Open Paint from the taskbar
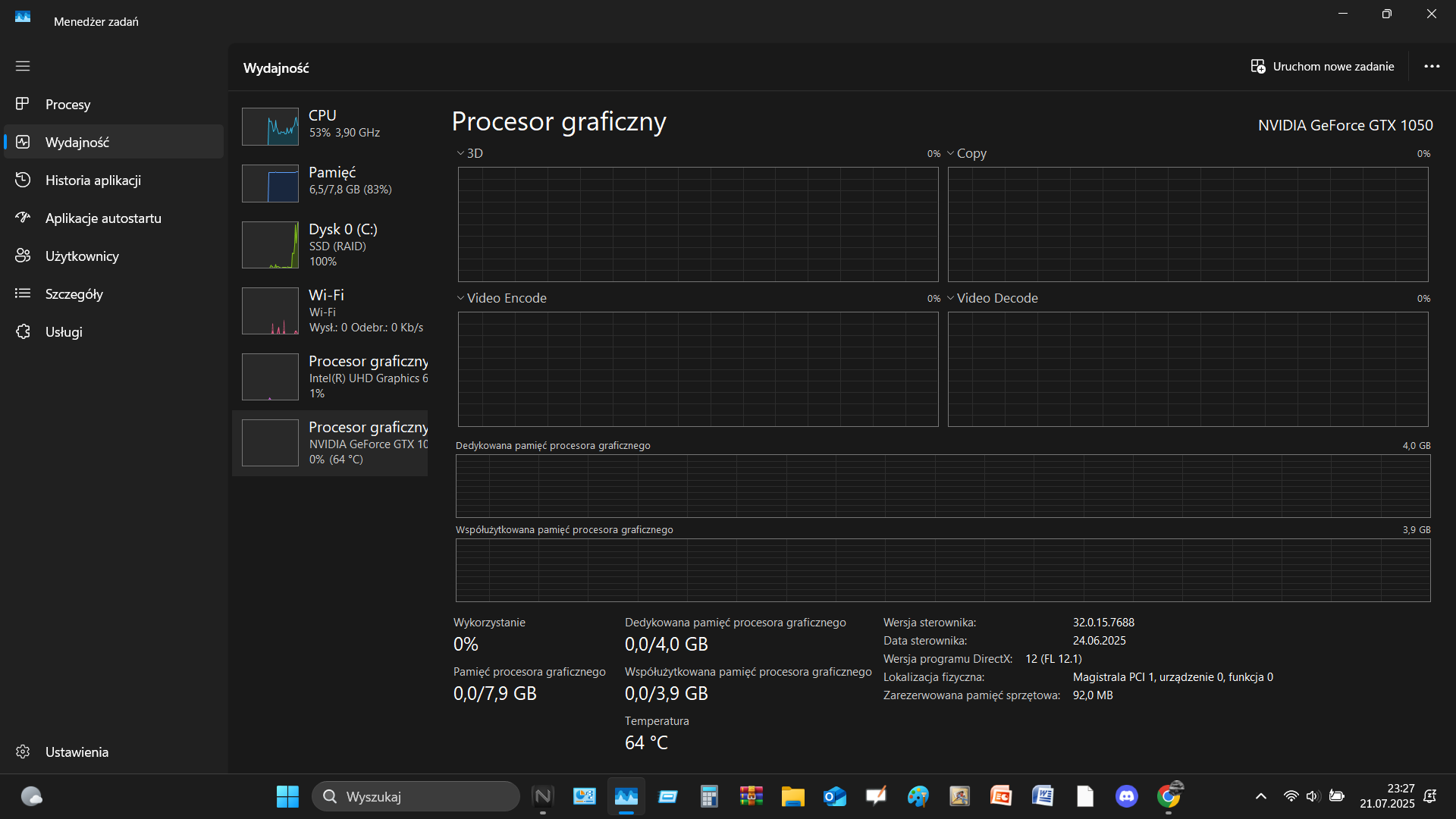 918,796
